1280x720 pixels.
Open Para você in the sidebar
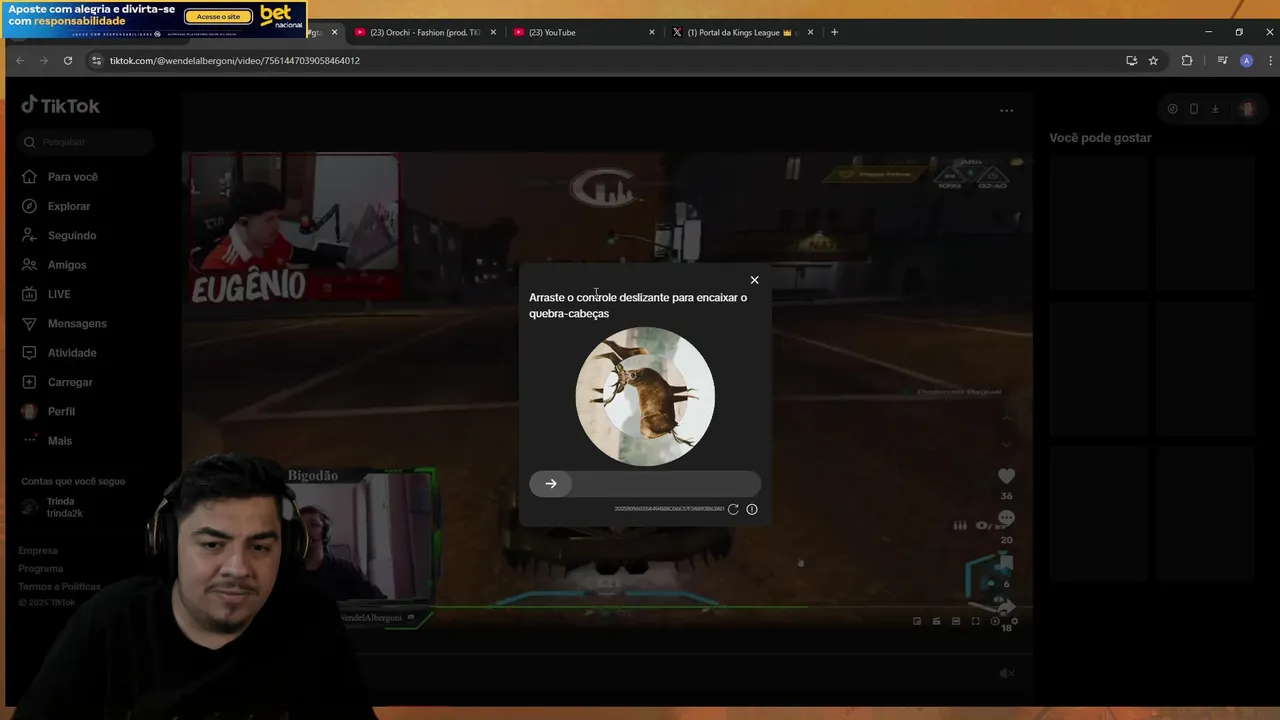click(x=60, y=177)
